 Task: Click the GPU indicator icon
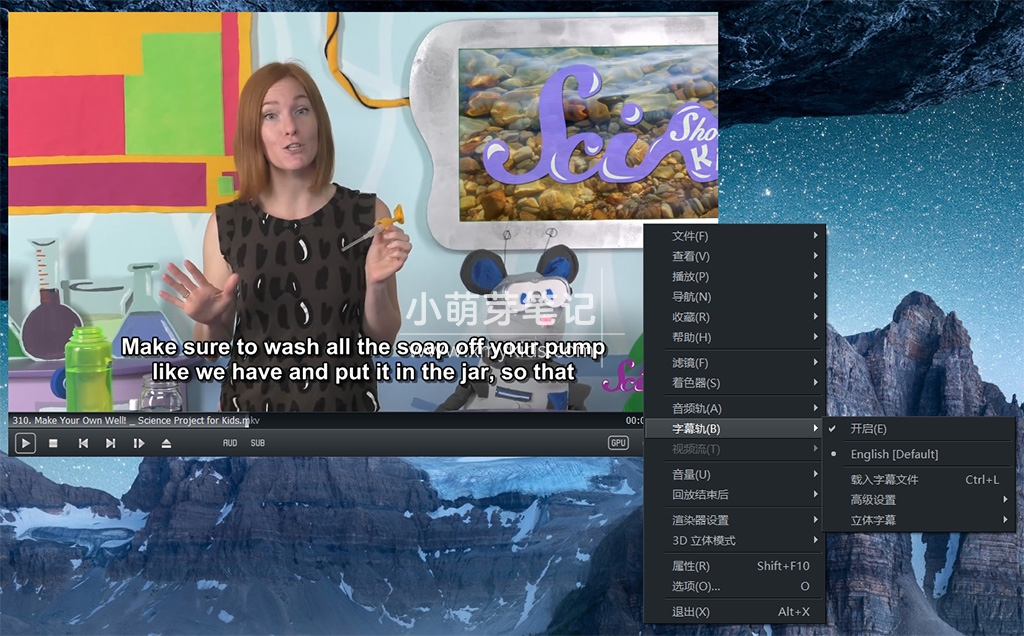(618, 443)
